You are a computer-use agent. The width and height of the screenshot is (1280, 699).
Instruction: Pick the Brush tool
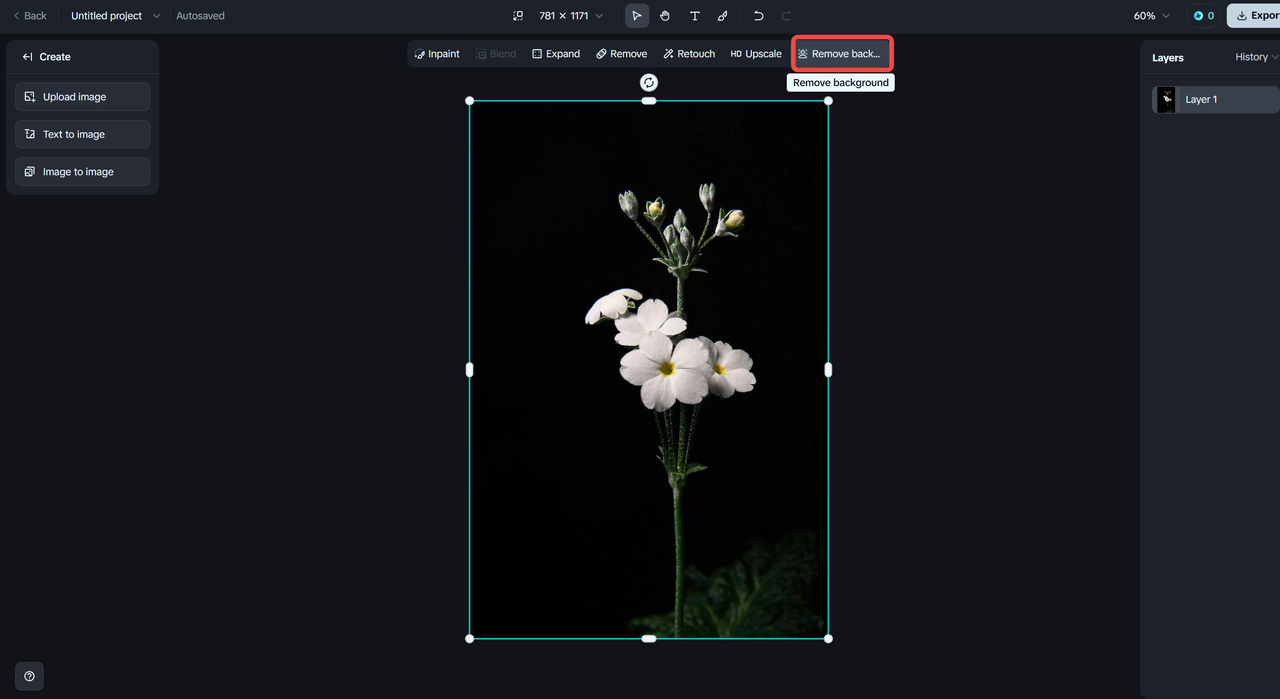(x=723, y=16)
